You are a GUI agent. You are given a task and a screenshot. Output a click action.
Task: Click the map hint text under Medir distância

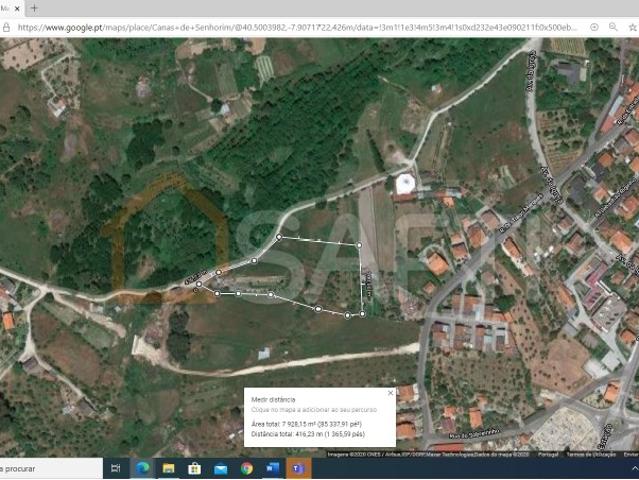[x=314, y=410]
